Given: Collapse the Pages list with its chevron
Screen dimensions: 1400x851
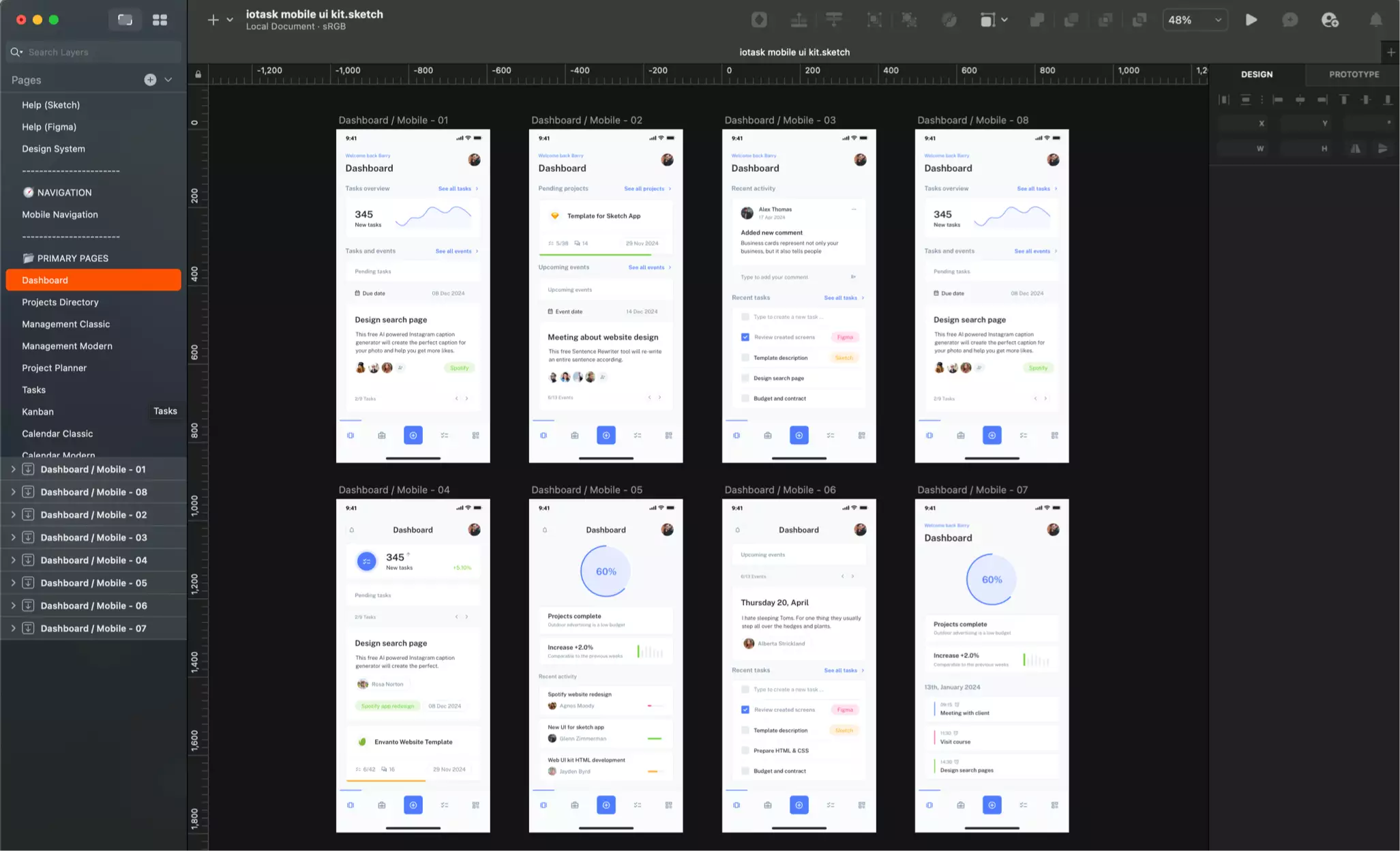Looking at the screenshot, I should tap(168, 80).
